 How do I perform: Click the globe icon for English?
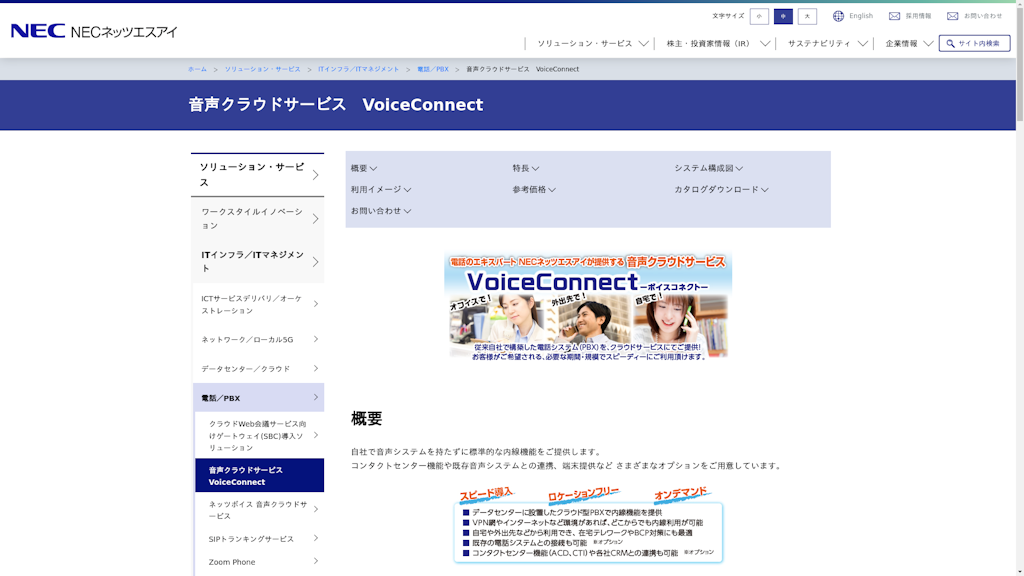point(838,16)
